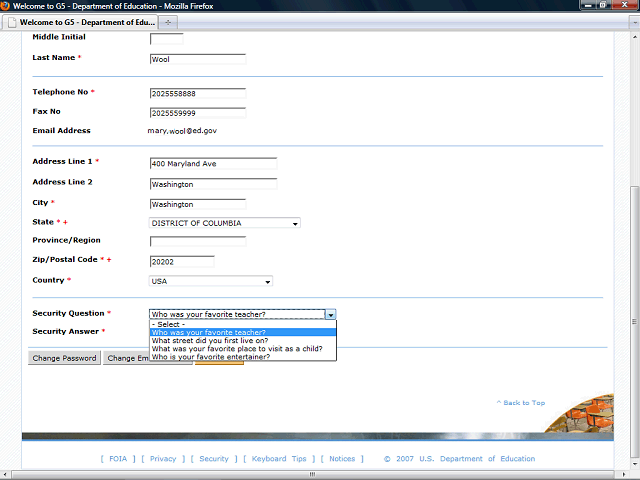Click the Change Email button

coord(127,358)
